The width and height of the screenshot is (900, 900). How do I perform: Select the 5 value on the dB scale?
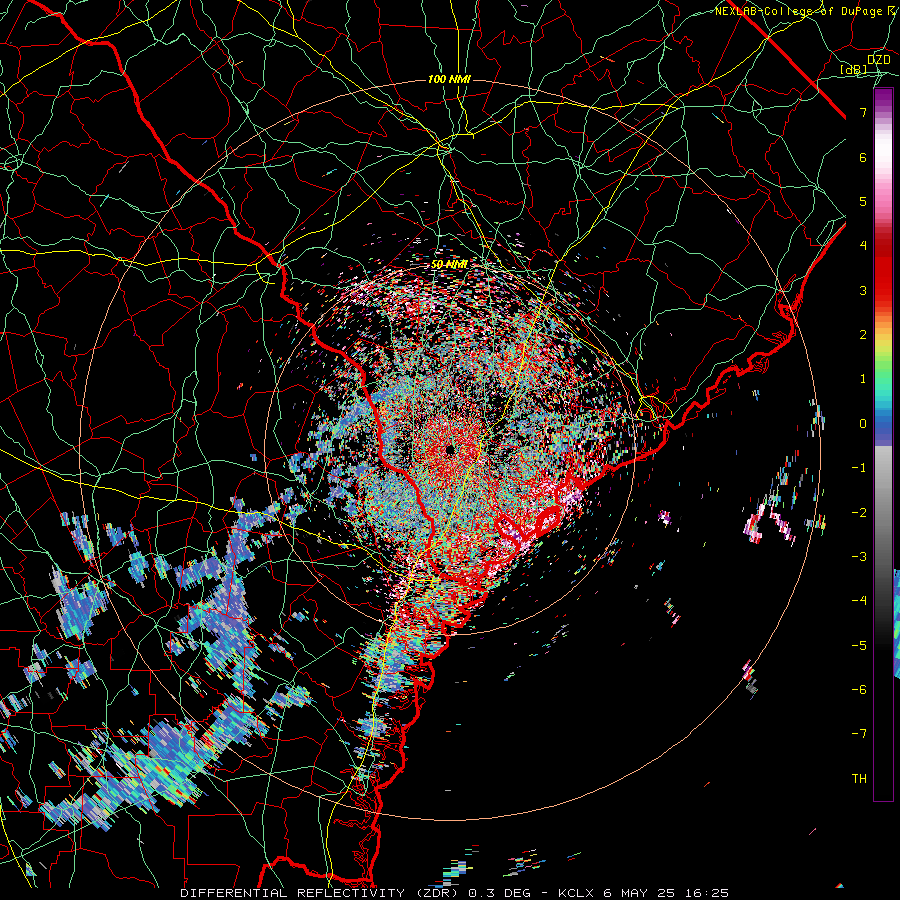click(863, 201)
